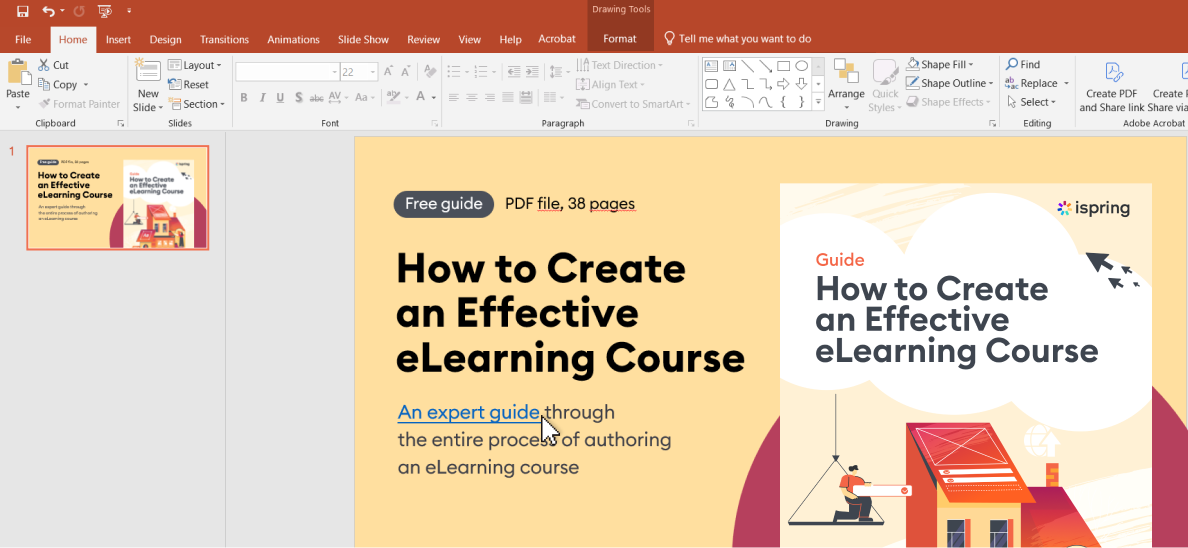Select slide 1 thumbnail in the panel

pos(117,197)
